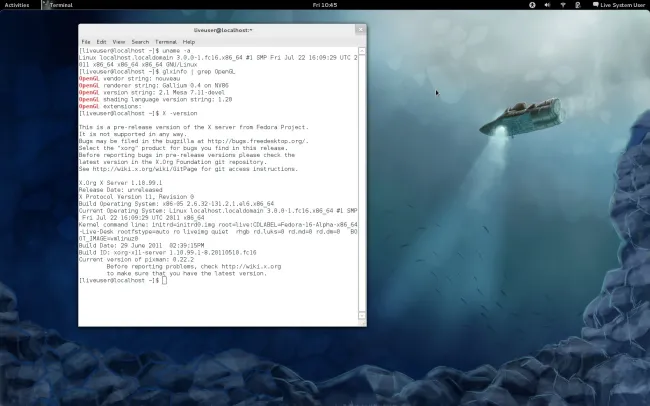Open the Activities overview
Viewport: 650px width, 406px height.
pyautogui.click(x=17, y=5)
